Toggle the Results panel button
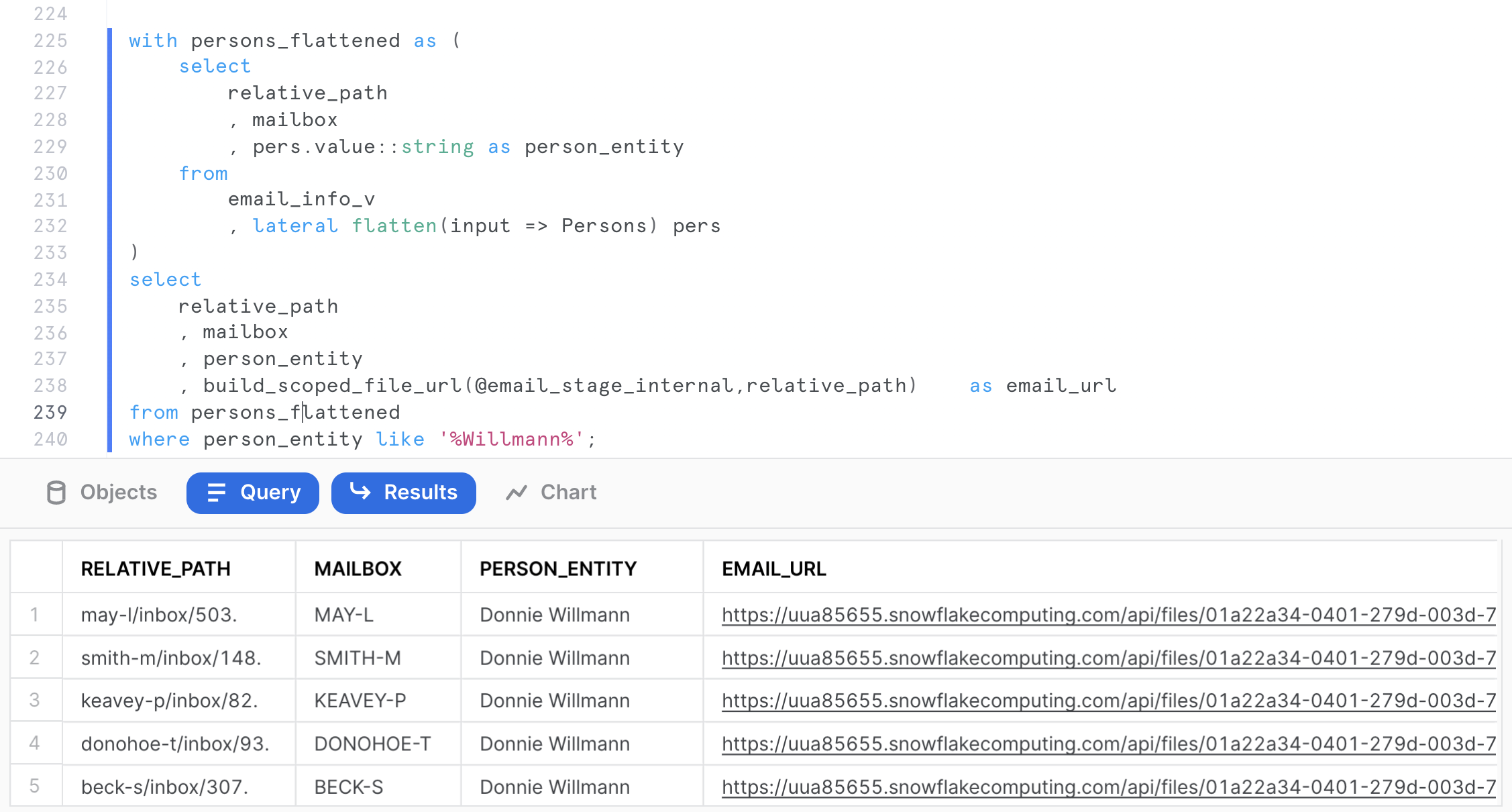1512x812 pixels. click(404, 493)
